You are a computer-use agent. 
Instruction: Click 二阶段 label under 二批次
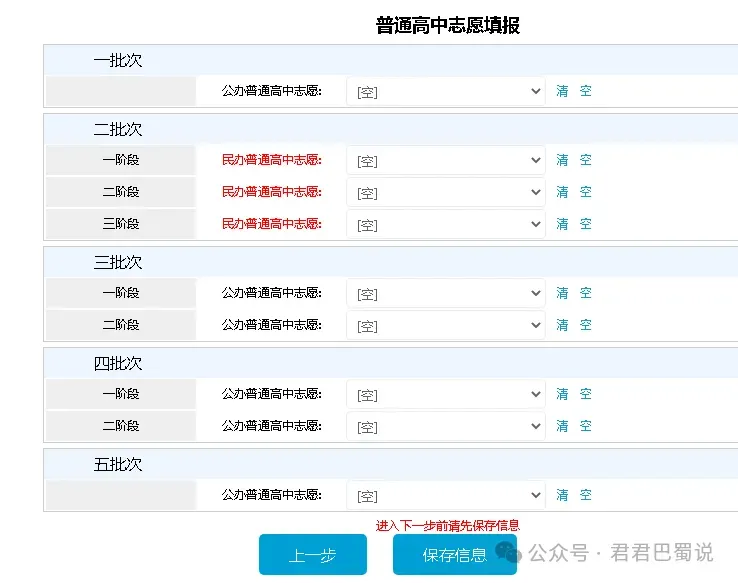click(x=121, y=192)
